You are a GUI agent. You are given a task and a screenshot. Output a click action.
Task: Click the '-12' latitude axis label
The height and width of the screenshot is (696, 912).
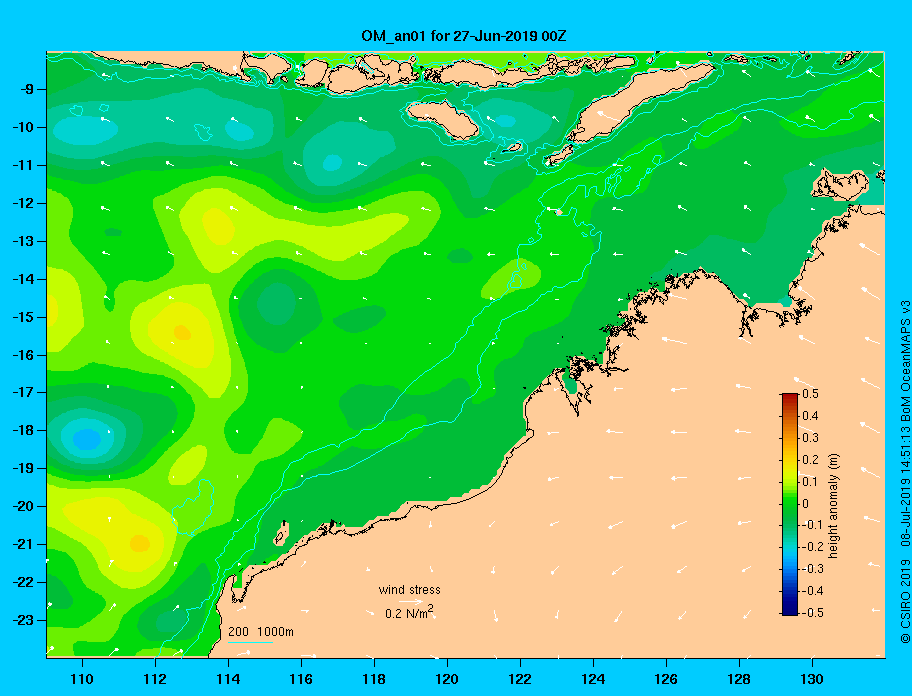(x=24, y=204)
